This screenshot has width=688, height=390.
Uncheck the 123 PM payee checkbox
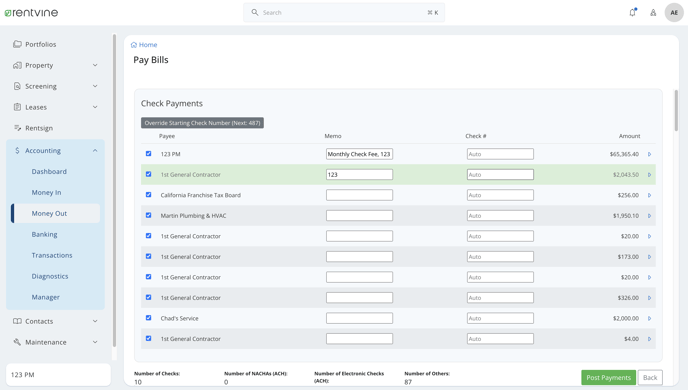point(148,154)
